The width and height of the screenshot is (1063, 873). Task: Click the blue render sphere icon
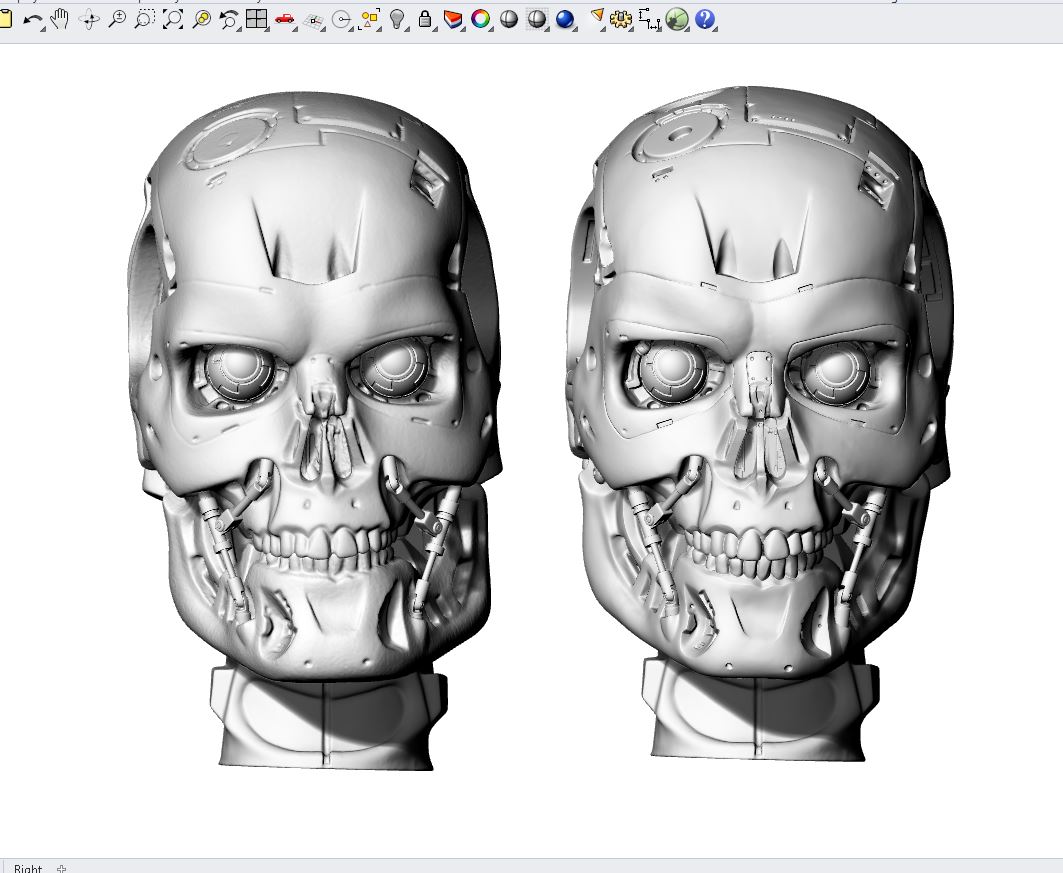[x=565, y=20]
